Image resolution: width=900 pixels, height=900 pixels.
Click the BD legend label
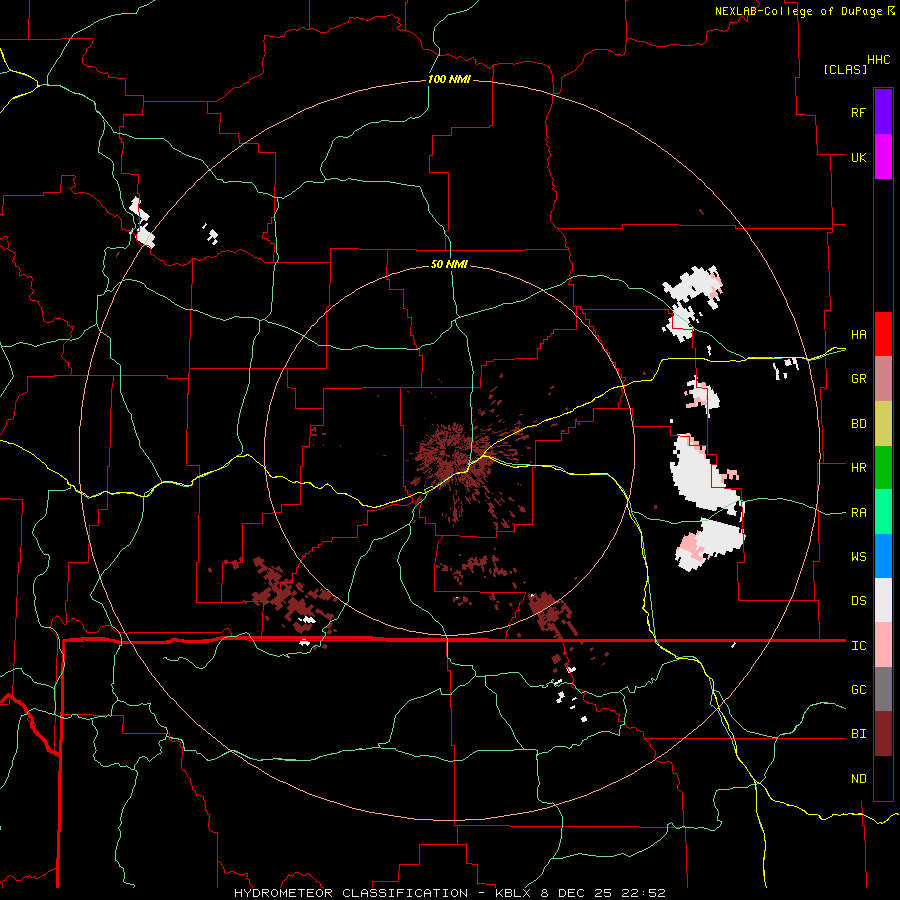tap(858, 424)
